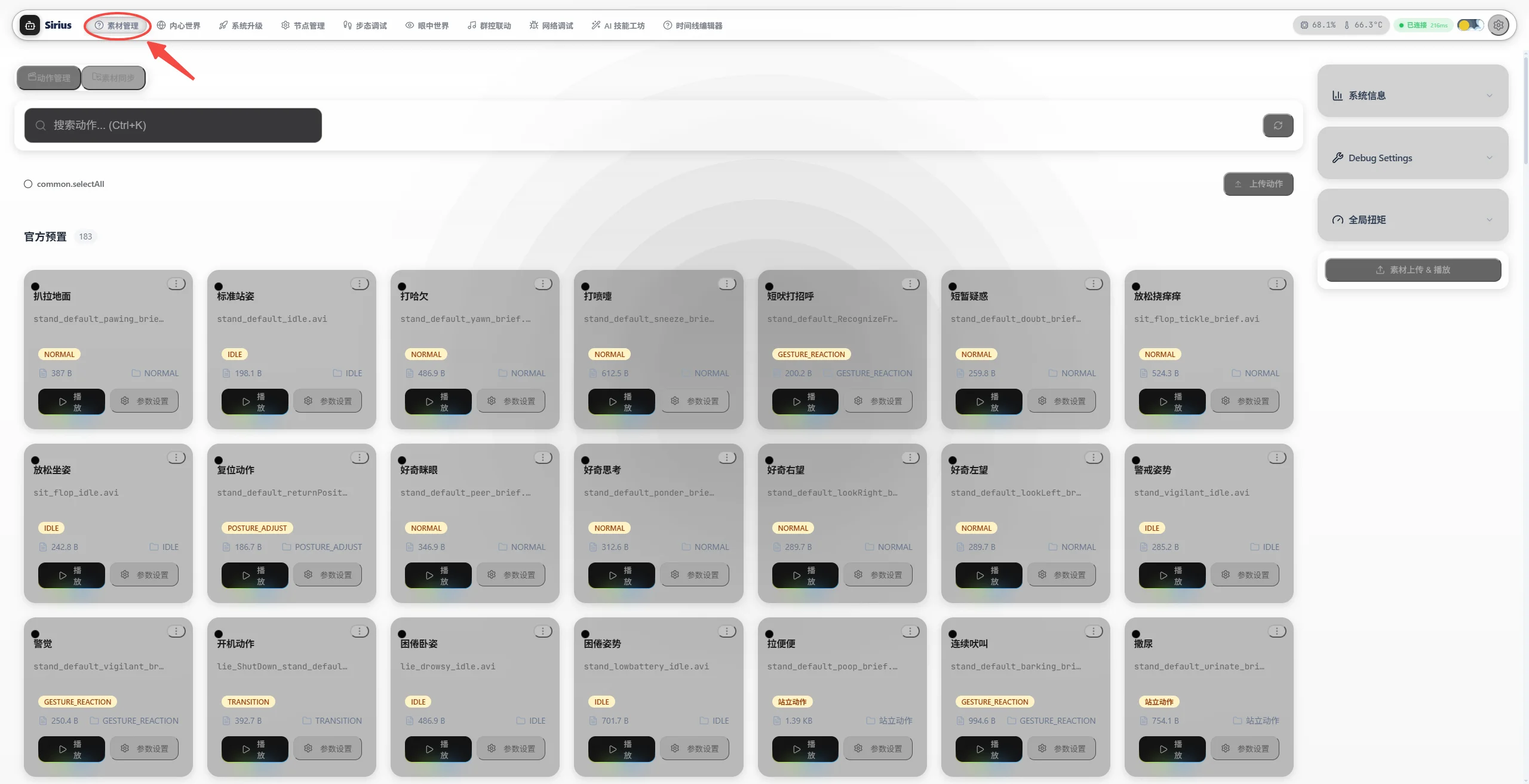Viewport: 1529px width, 784px height.
Task: Select the 动作管理 sub-tab
Action: [x=49, y=78]
